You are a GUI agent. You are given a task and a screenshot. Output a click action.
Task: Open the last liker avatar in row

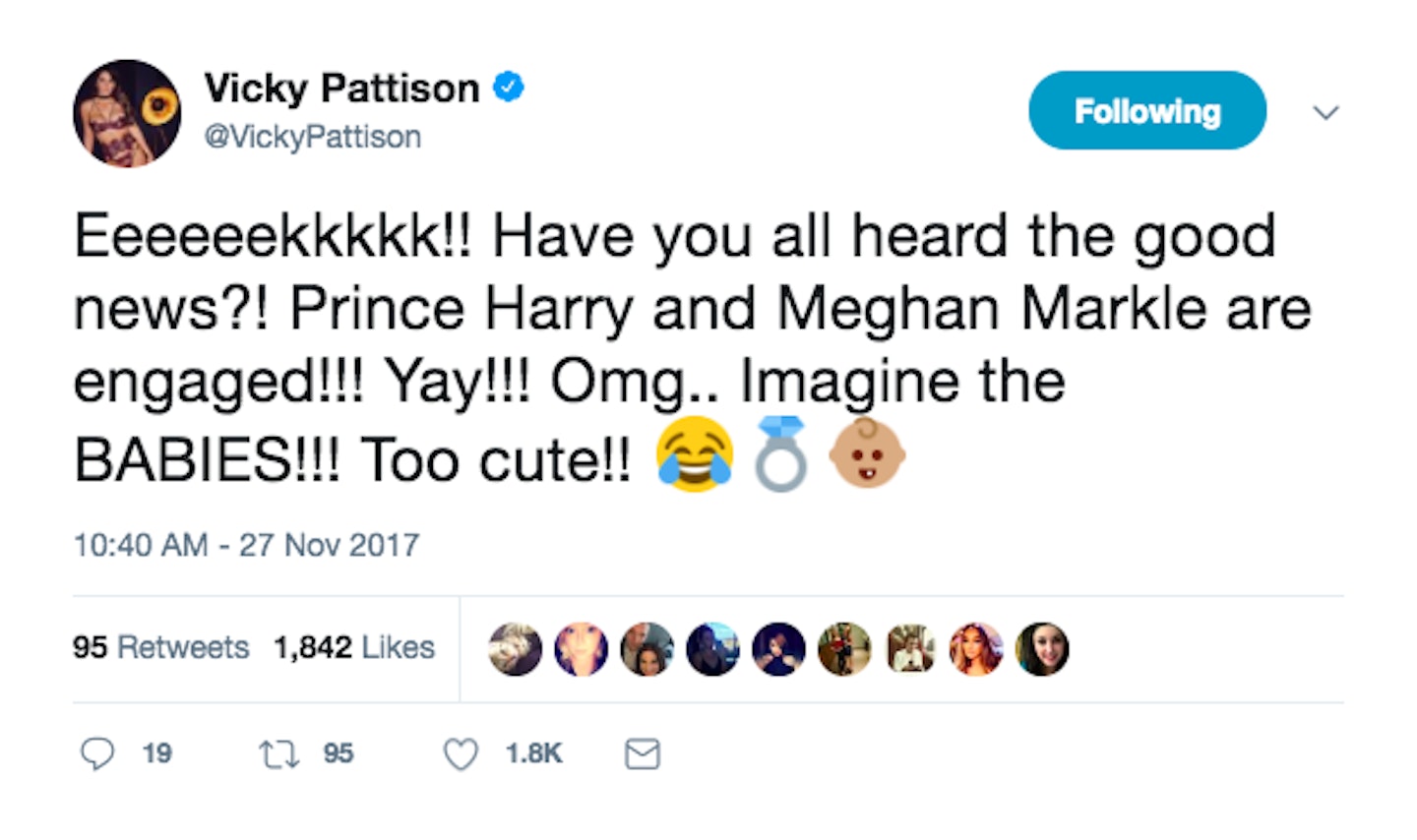point(1042,649)
